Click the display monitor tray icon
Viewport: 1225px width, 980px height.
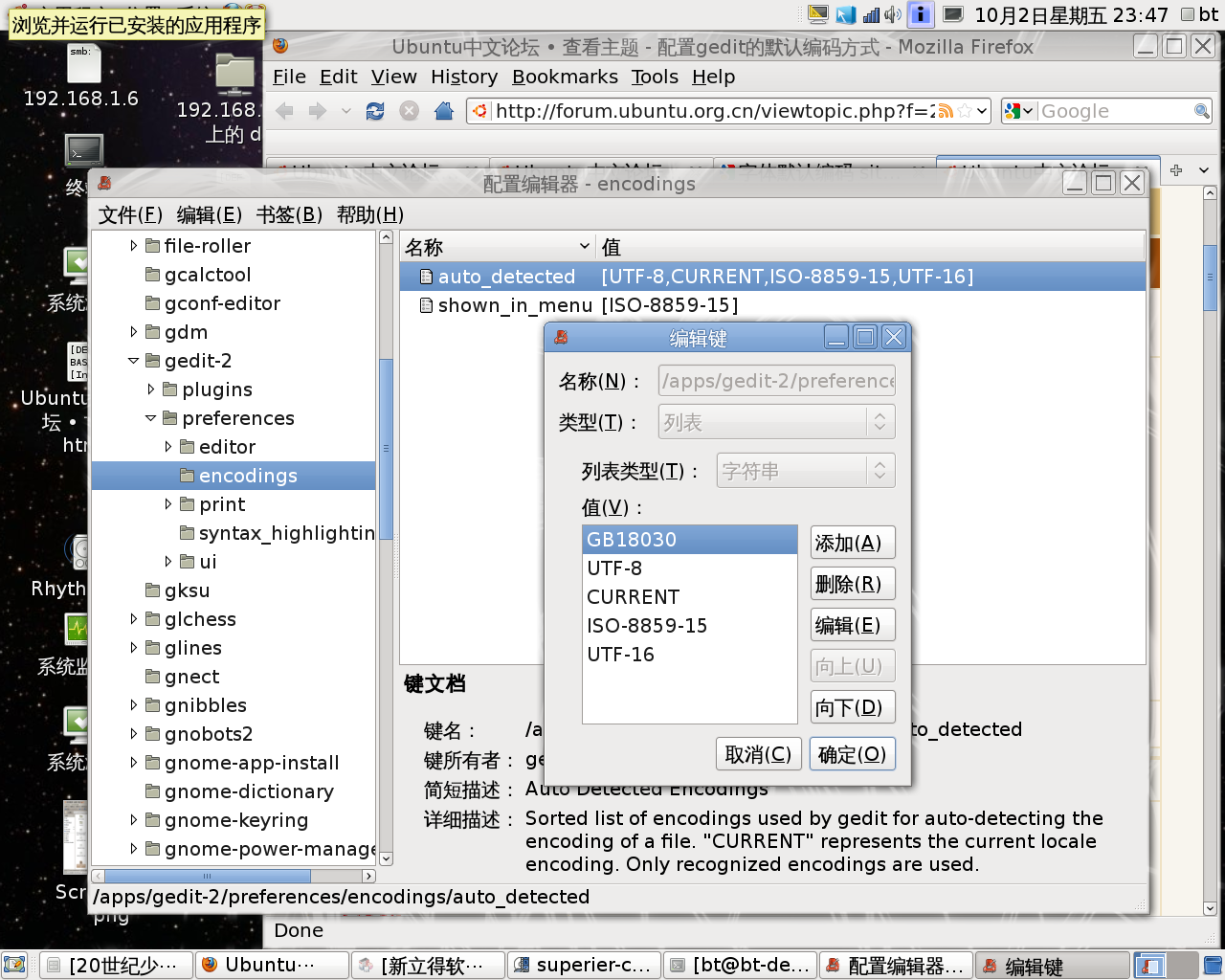click(x=953, y=14)
